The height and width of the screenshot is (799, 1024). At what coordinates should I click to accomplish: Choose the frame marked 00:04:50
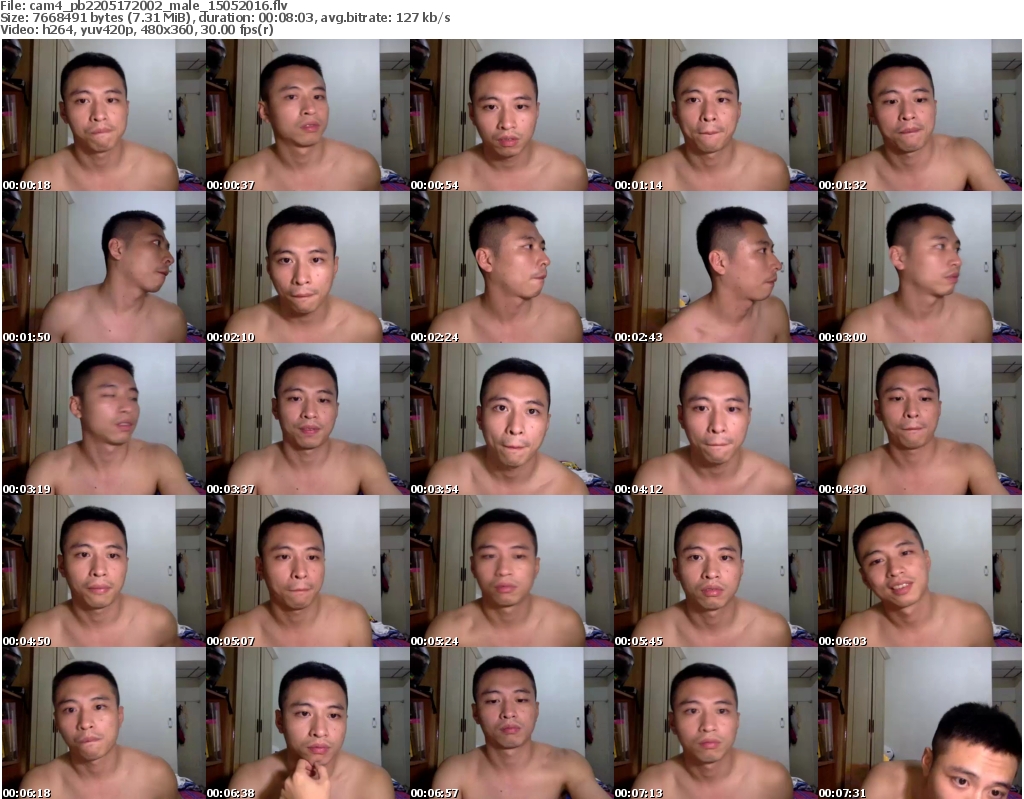(x=104, y=571)
